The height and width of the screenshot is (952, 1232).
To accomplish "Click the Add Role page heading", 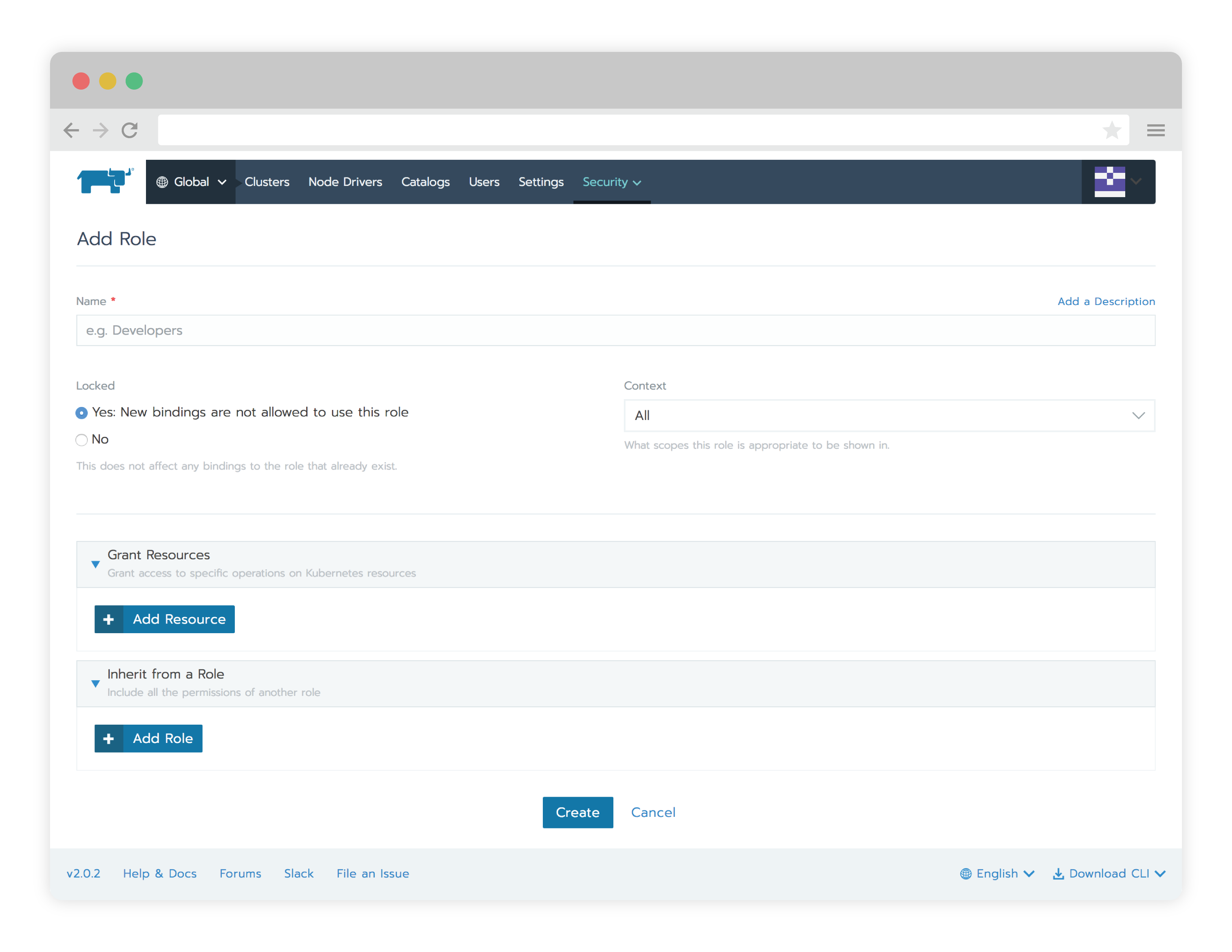I will click(117, 239).
